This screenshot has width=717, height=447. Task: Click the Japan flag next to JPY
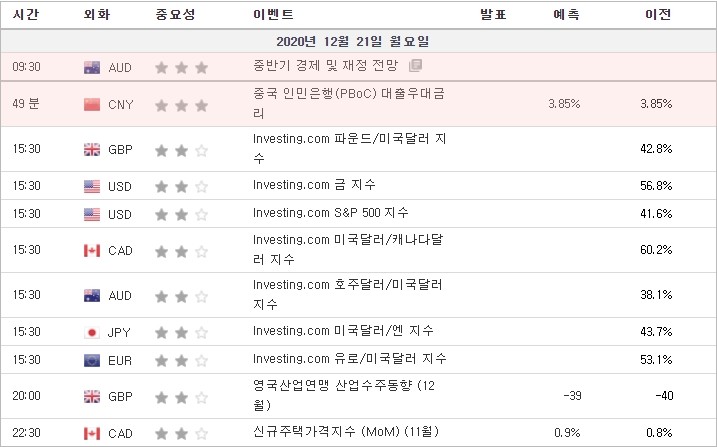coord(92,332)
